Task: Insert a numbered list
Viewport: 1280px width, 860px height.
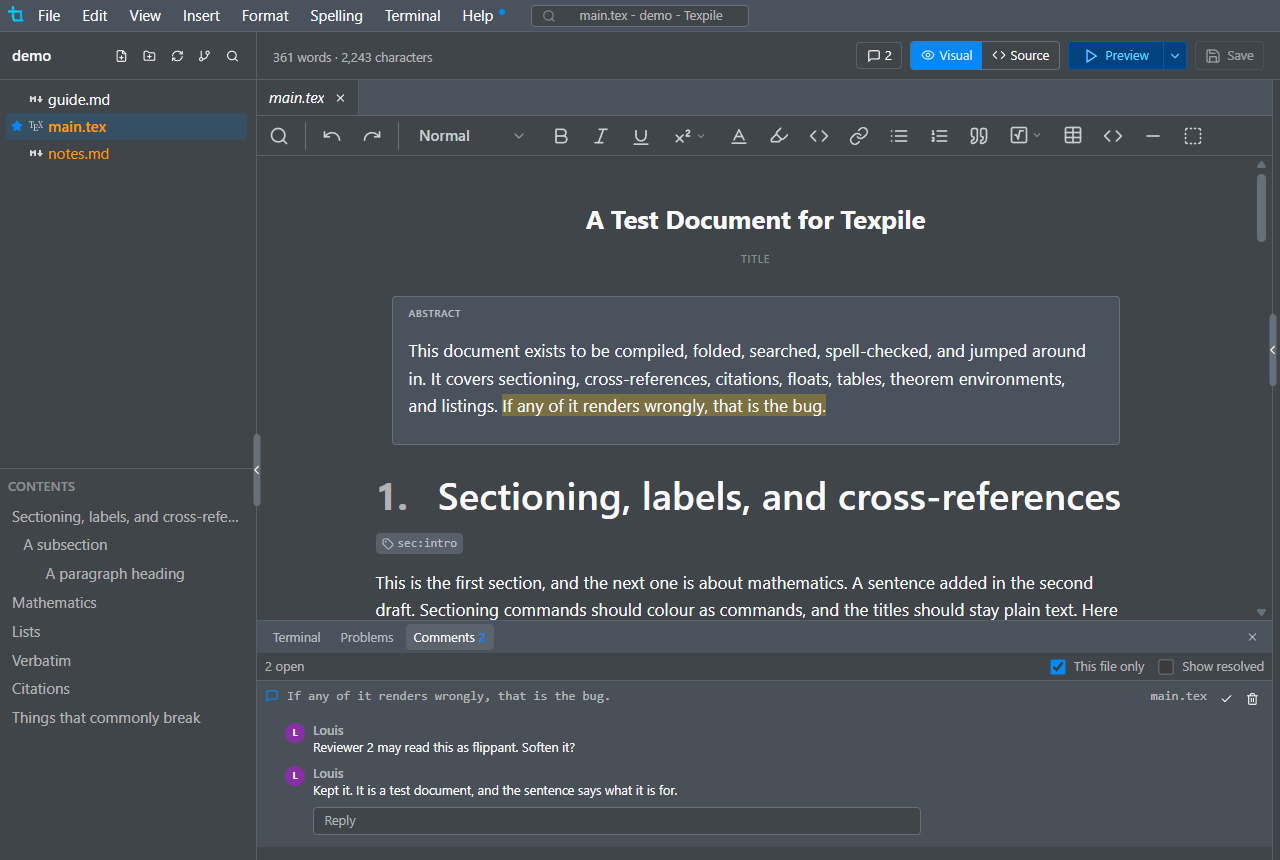Action: (939, 136)
